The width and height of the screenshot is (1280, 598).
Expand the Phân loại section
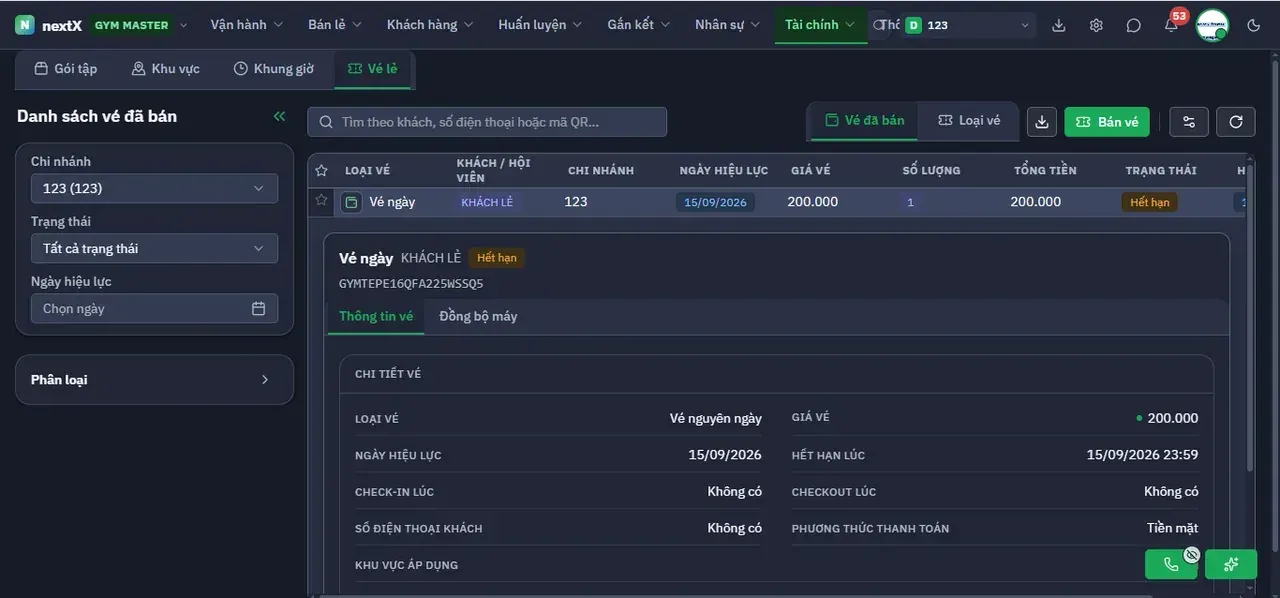point(154,380)
